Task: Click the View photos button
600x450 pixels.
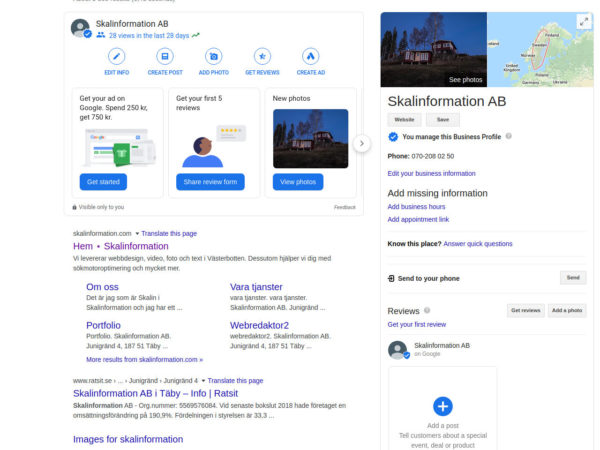Action: (298, 182)
